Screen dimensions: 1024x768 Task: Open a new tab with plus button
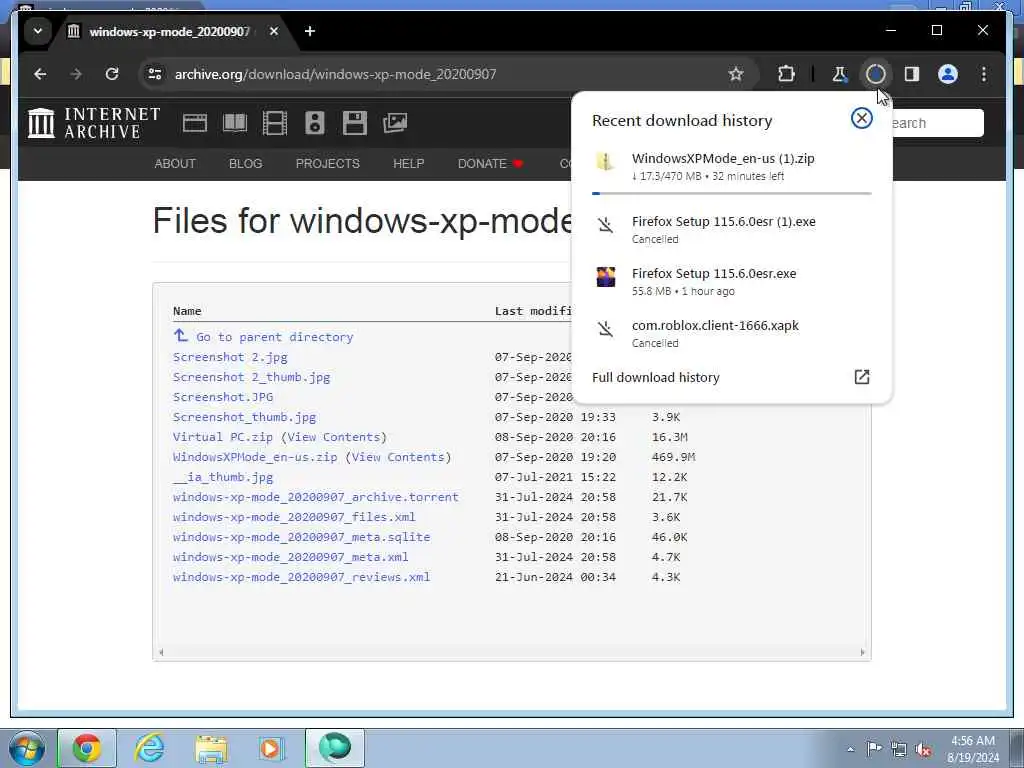pyautogui.click(x=310, y=31)
